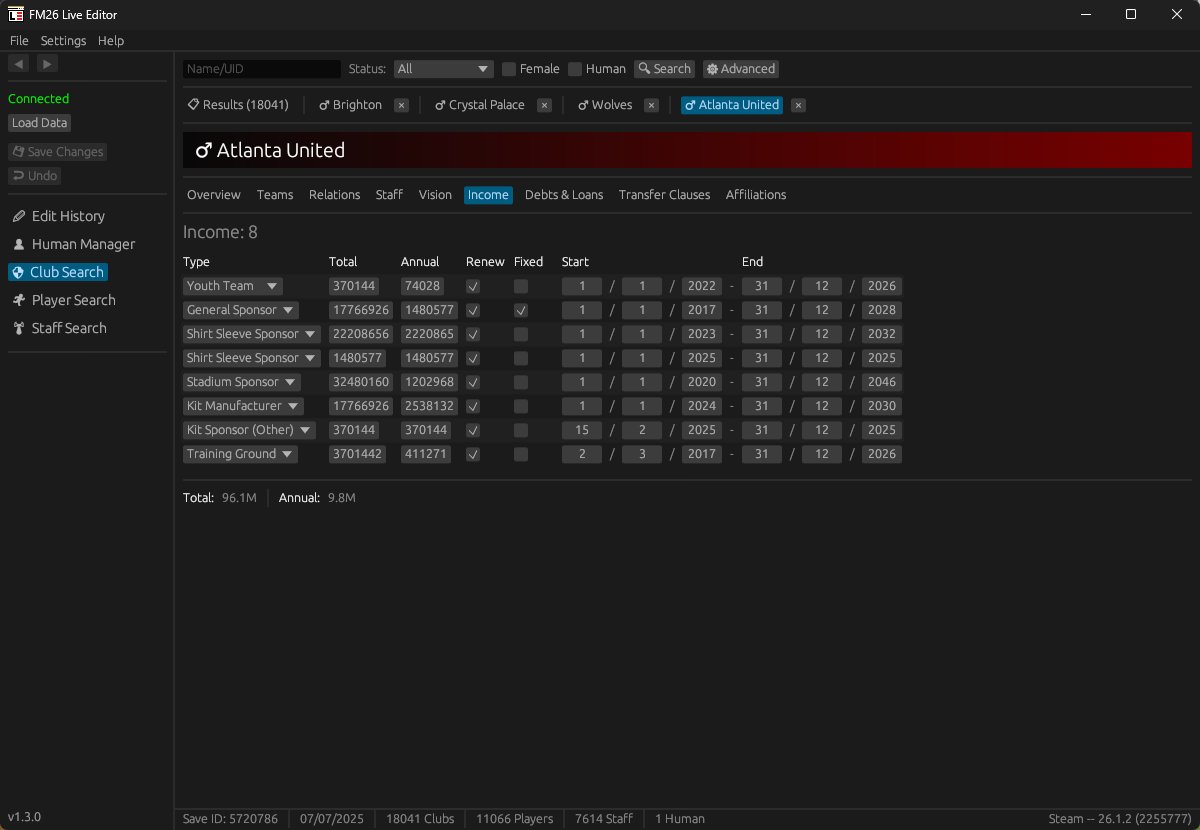Switch to the Vision tab

[435, 195]
